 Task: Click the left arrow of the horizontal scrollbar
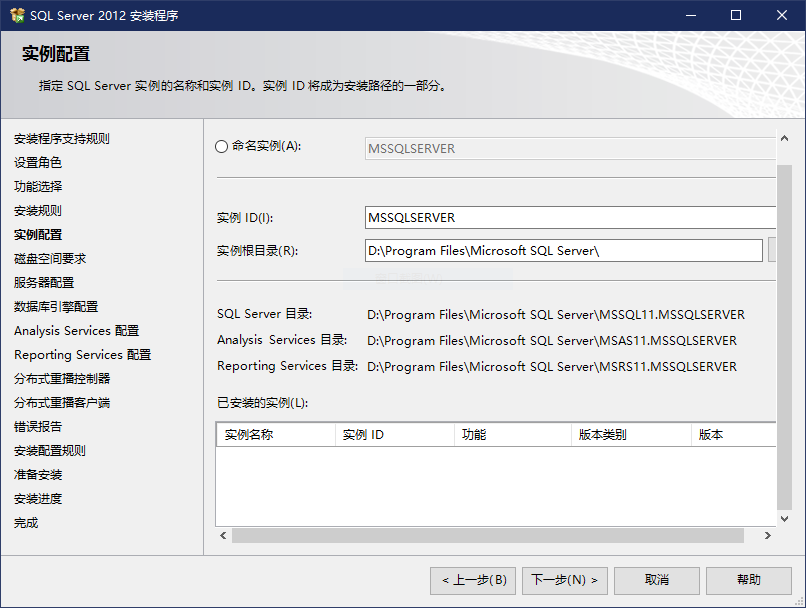222,536
